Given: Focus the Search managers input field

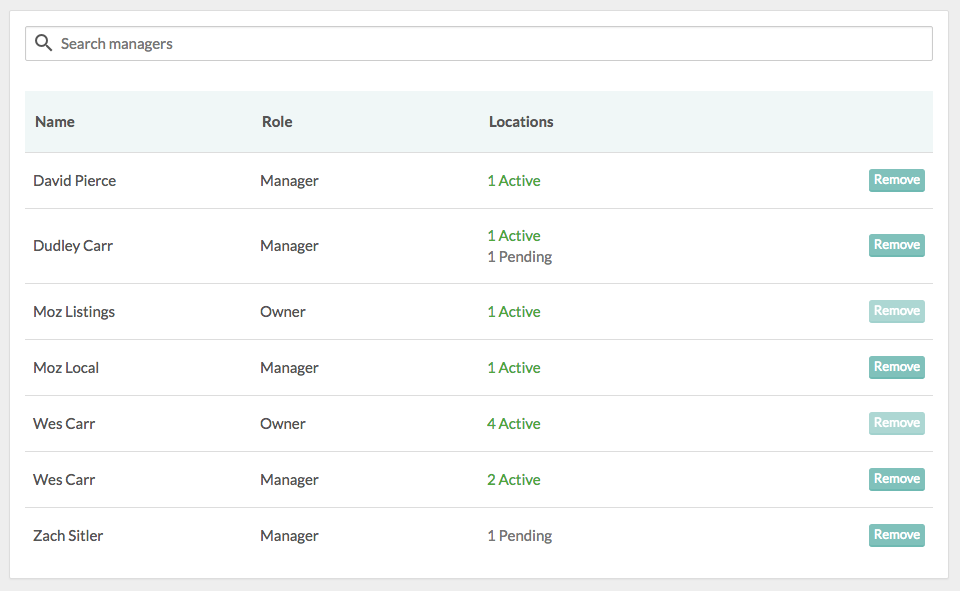Looking at the screenshot, I should 480,44.
